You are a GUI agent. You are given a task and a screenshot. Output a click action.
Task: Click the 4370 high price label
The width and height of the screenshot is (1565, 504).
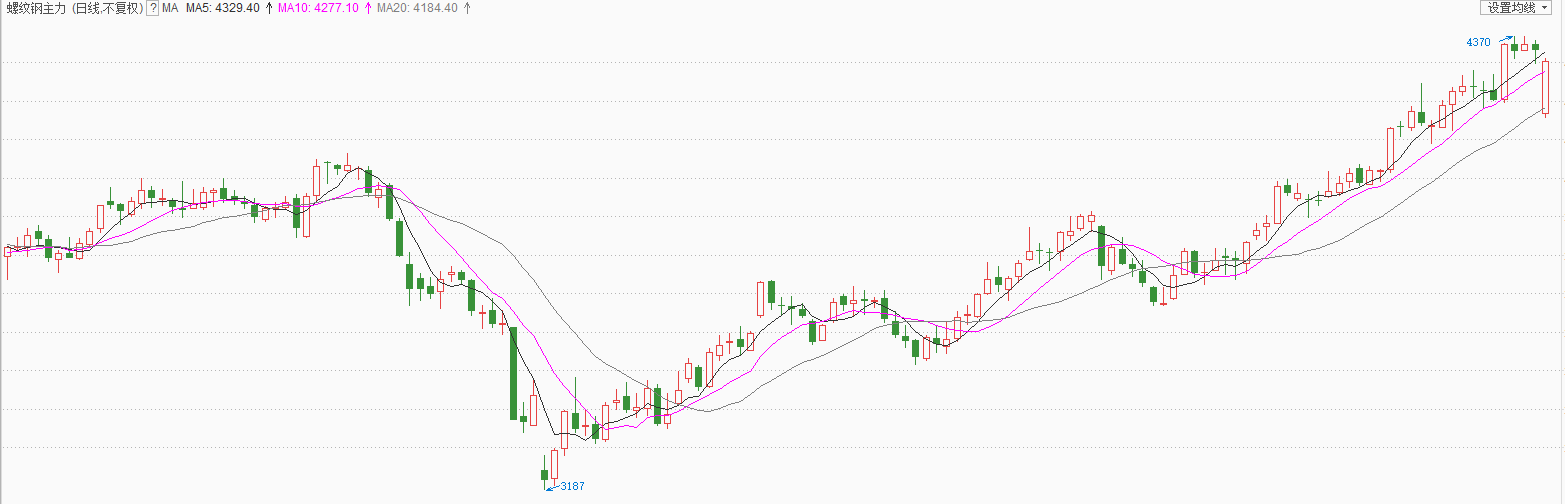[x=1478, y=42]
